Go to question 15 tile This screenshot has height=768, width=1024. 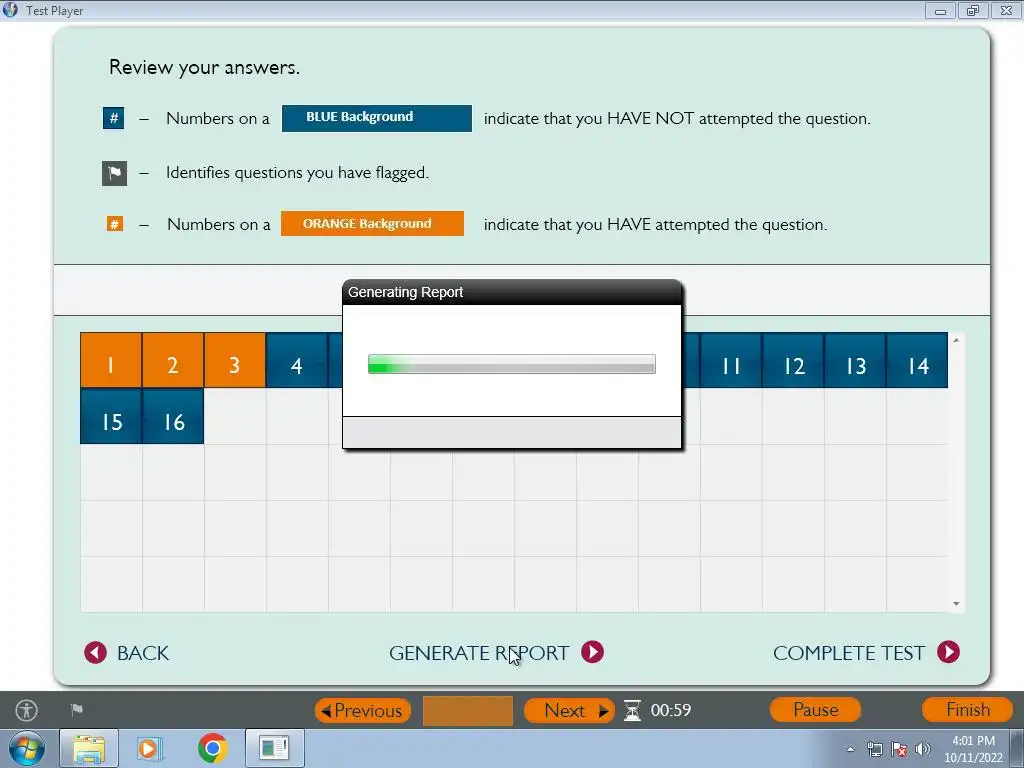110,417
